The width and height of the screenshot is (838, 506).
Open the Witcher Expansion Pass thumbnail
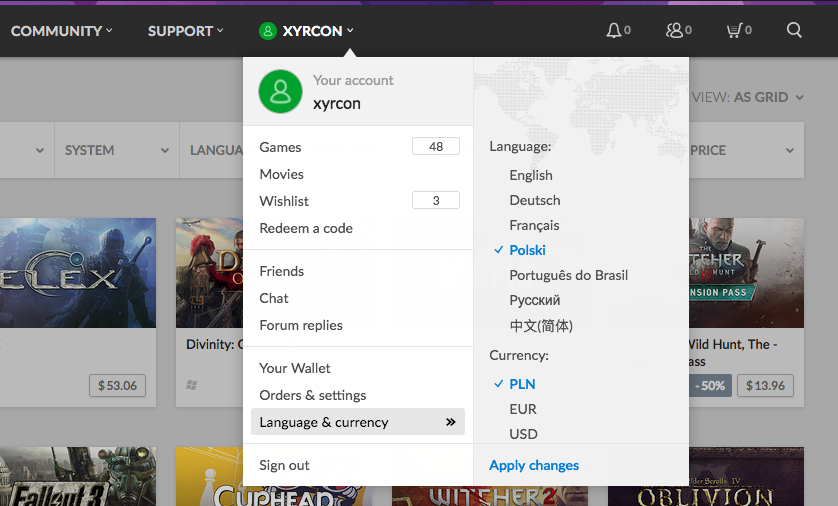[x=747, y=273]
